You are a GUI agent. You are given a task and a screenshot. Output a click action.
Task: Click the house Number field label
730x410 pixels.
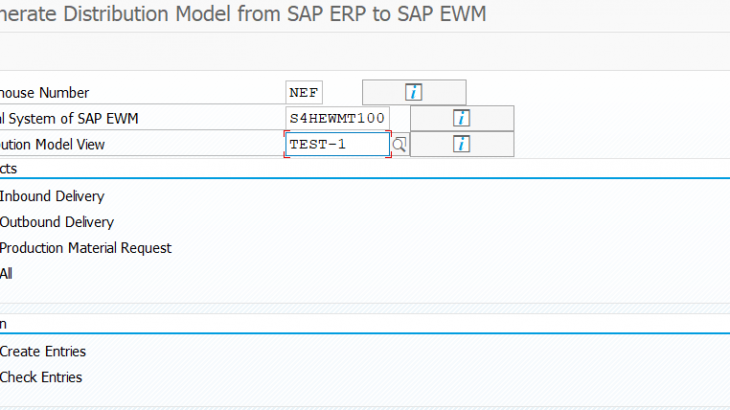point(44,93)
